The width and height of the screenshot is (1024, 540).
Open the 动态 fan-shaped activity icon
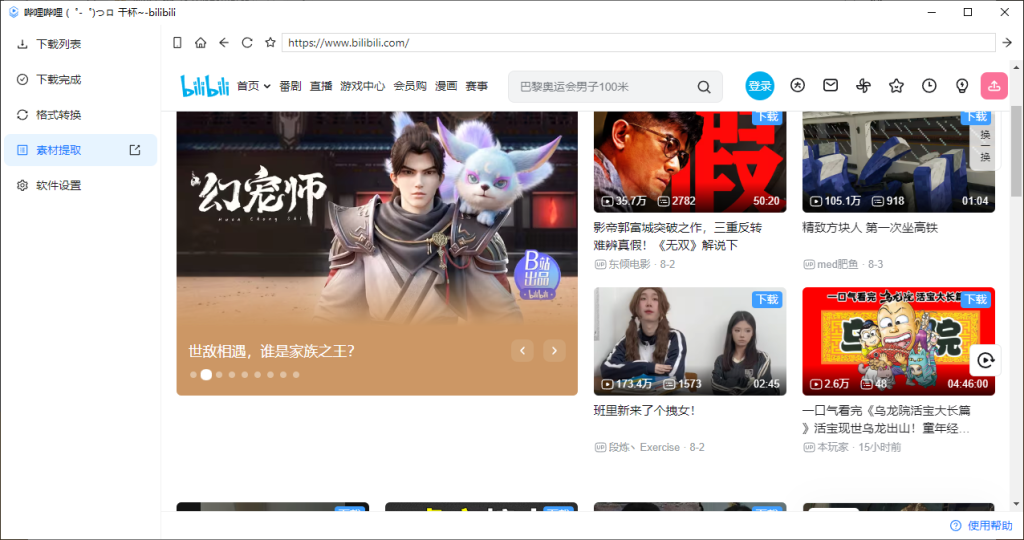pyautogui.click(x=863, y=86)
